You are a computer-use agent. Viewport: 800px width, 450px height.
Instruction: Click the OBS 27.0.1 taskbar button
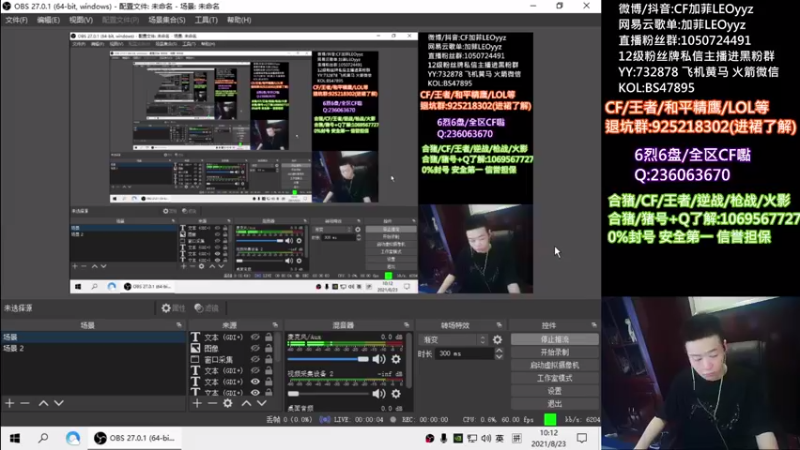tap(135, 438)
